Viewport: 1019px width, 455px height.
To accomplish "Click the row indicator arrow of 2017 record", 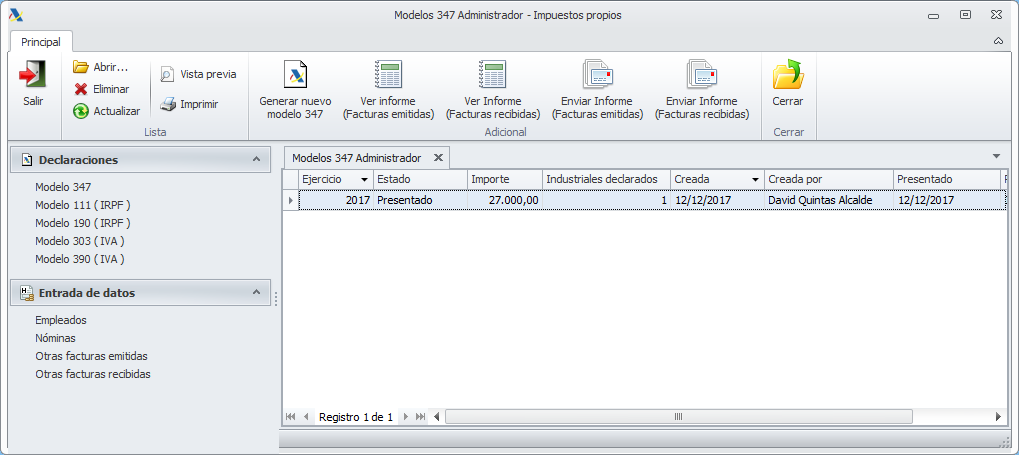I will [x=290, y=200].
